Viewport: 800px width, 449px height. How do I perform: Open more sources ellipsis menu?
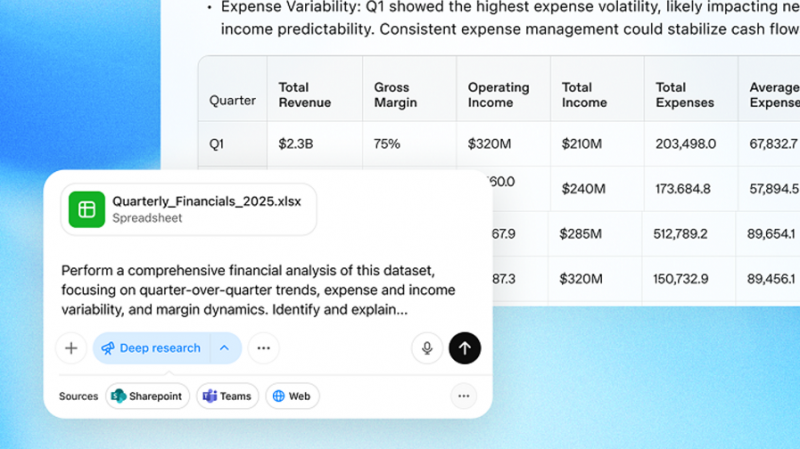pyautogui.click(x=464, y=396)
